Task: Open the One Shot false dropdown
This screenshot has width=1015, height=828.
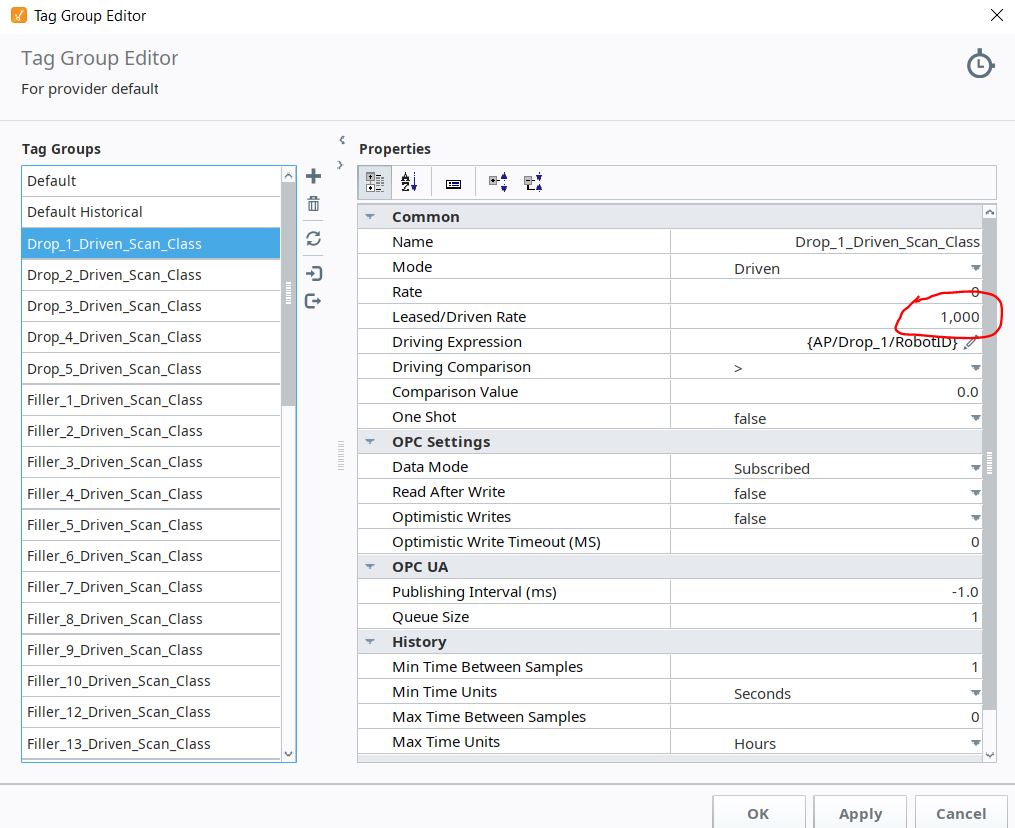Action: pos(974,418)
